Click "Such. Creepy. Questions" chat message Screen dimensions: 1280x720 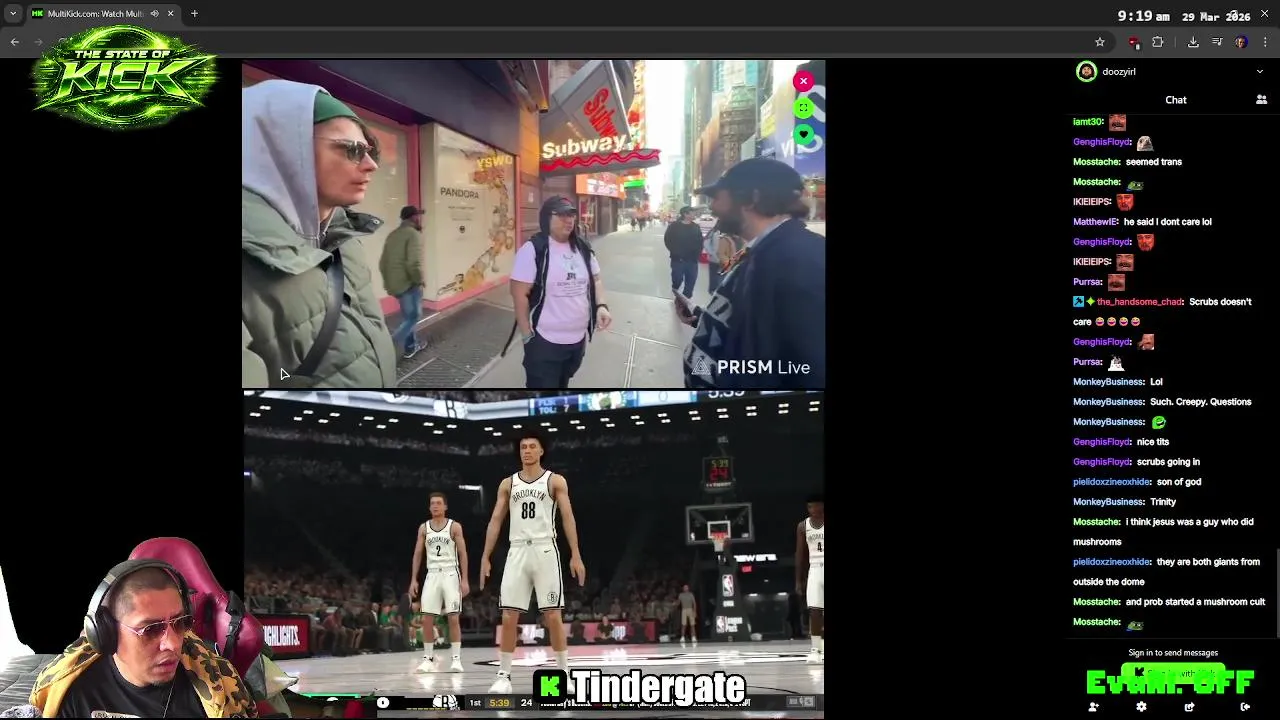pos(1200,402)
